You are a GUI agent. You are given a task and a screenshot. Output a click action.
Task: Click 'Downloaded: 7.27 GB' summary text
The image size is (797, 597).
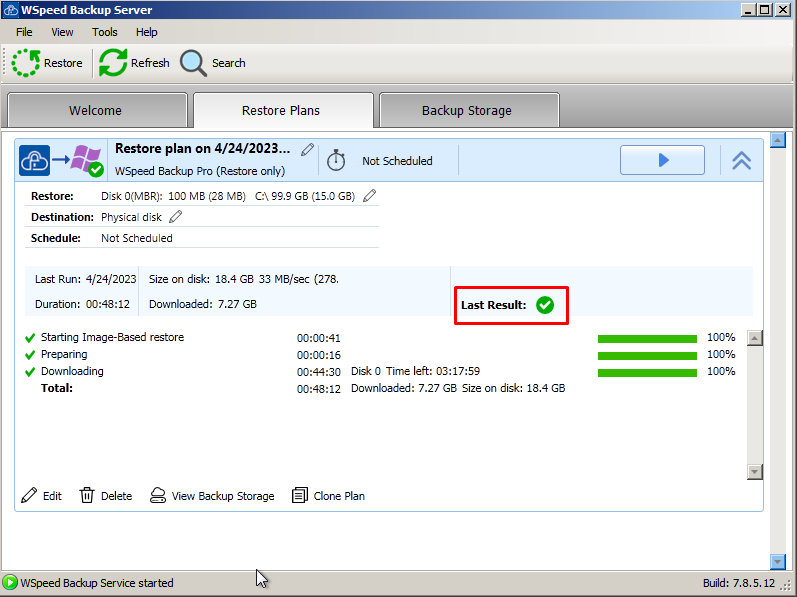click(x=203, y=304)
